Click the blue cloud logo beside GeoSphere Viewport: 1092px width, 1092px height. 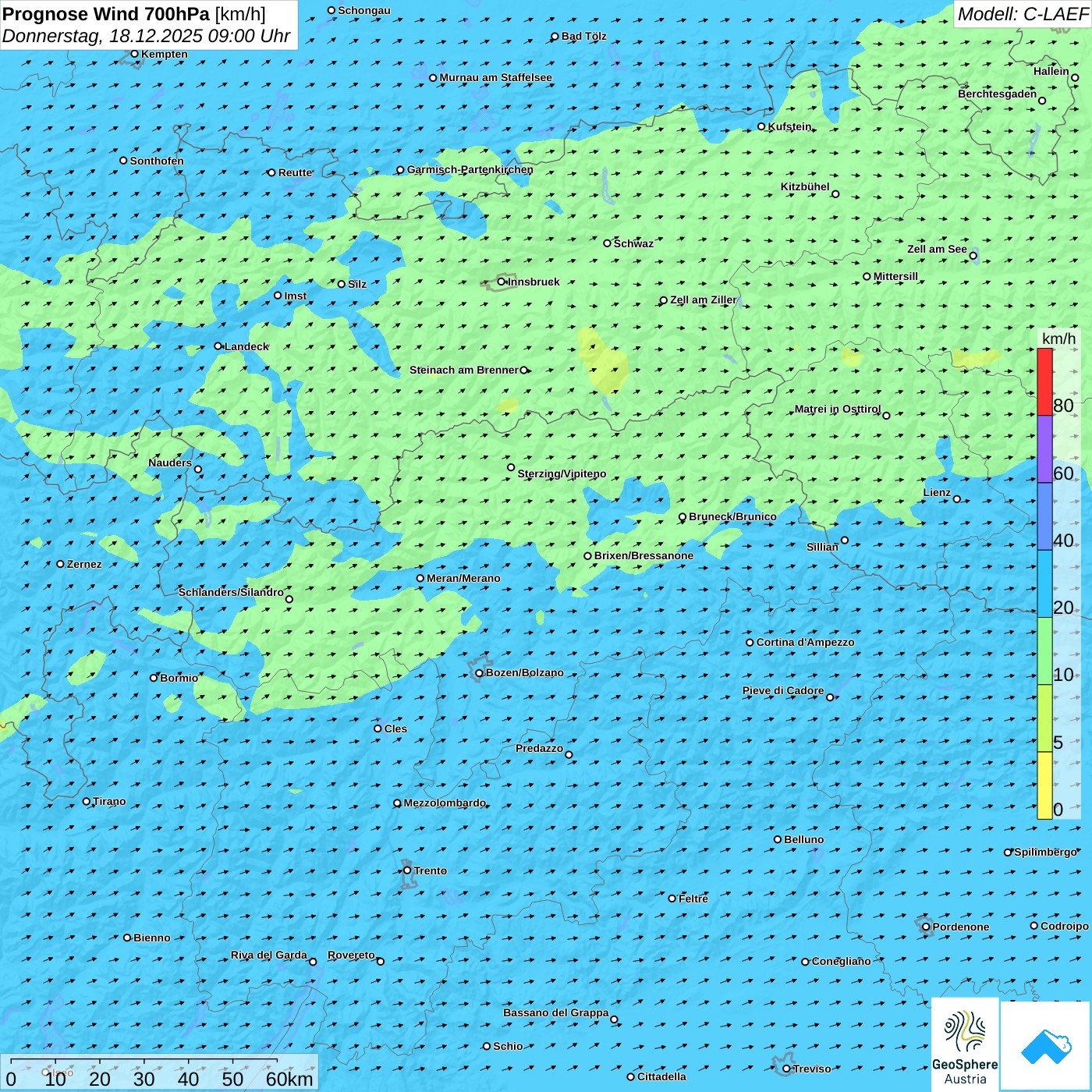[x=1046, y=1045]
